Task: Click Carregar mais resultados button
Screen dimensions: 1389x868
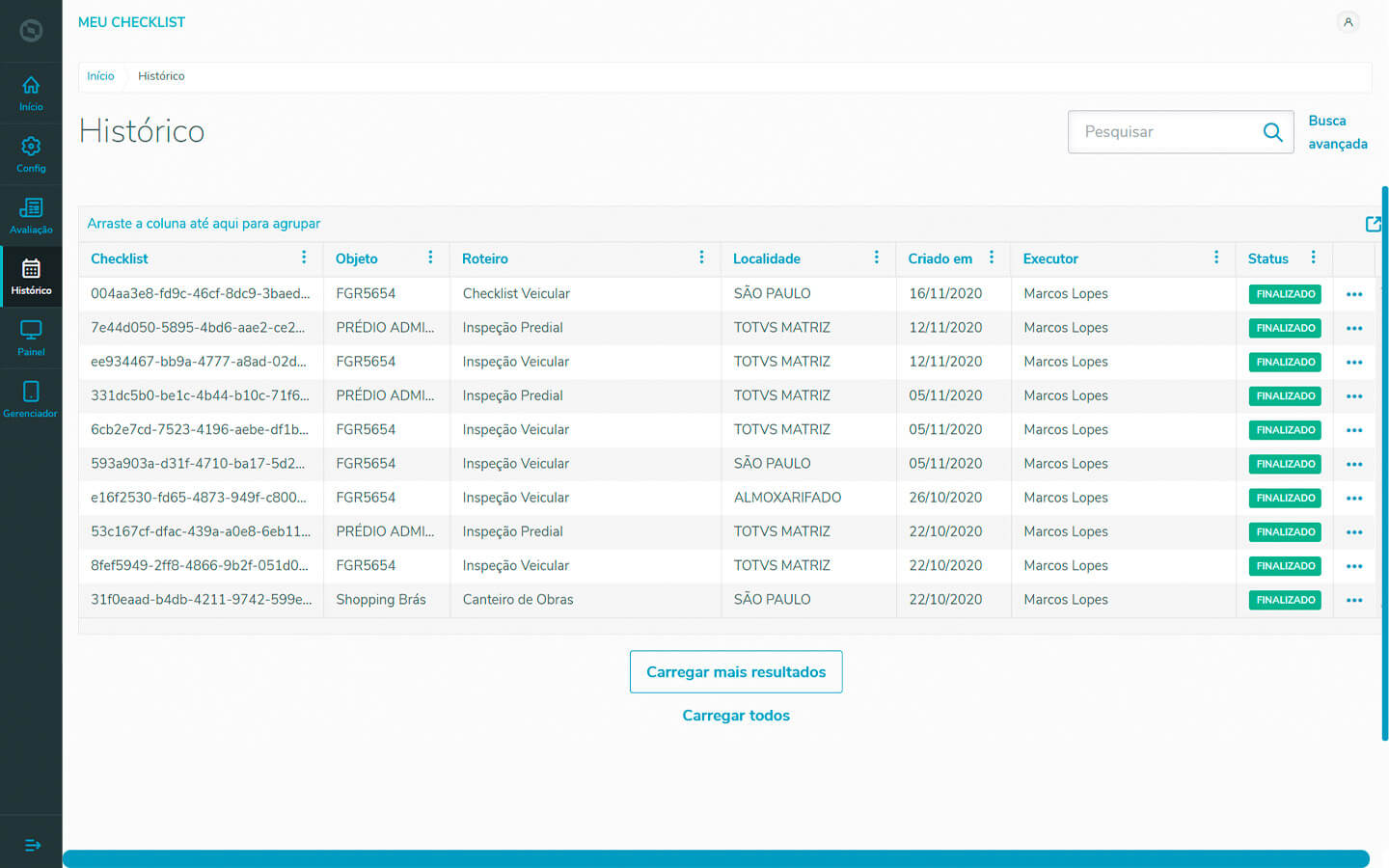Action: tap(736, 671)
